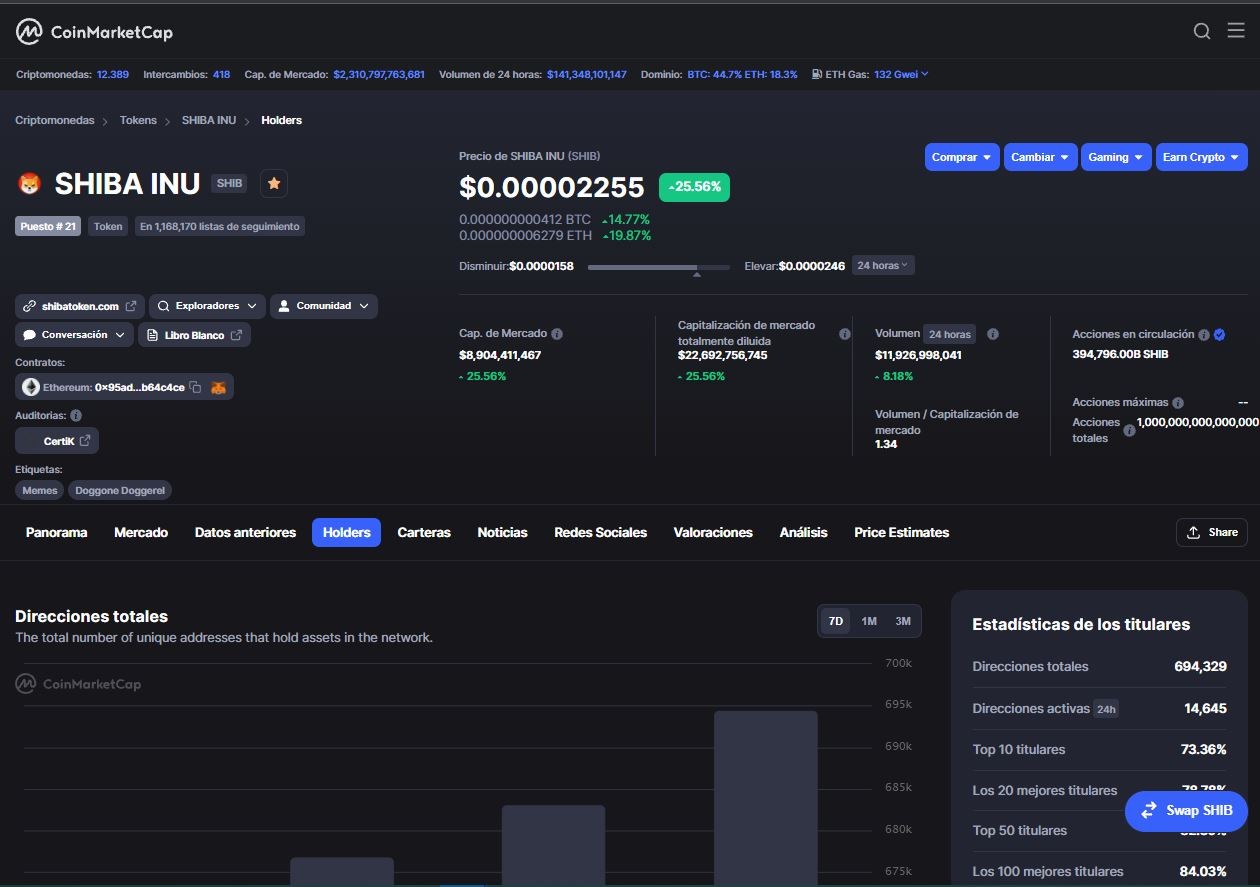Click the Share button
The image size is (1260, 887).
[1212, 532]
